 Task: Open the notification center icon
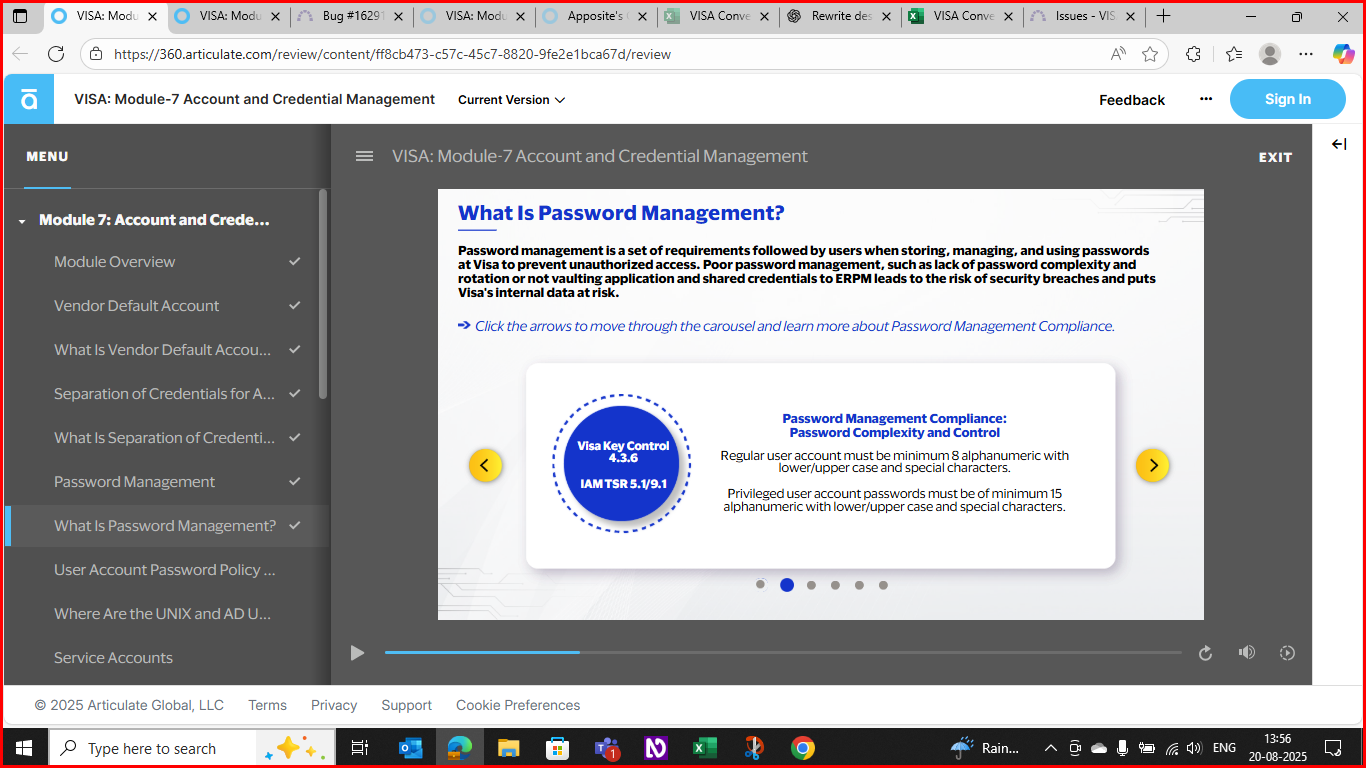[1333, 747]
